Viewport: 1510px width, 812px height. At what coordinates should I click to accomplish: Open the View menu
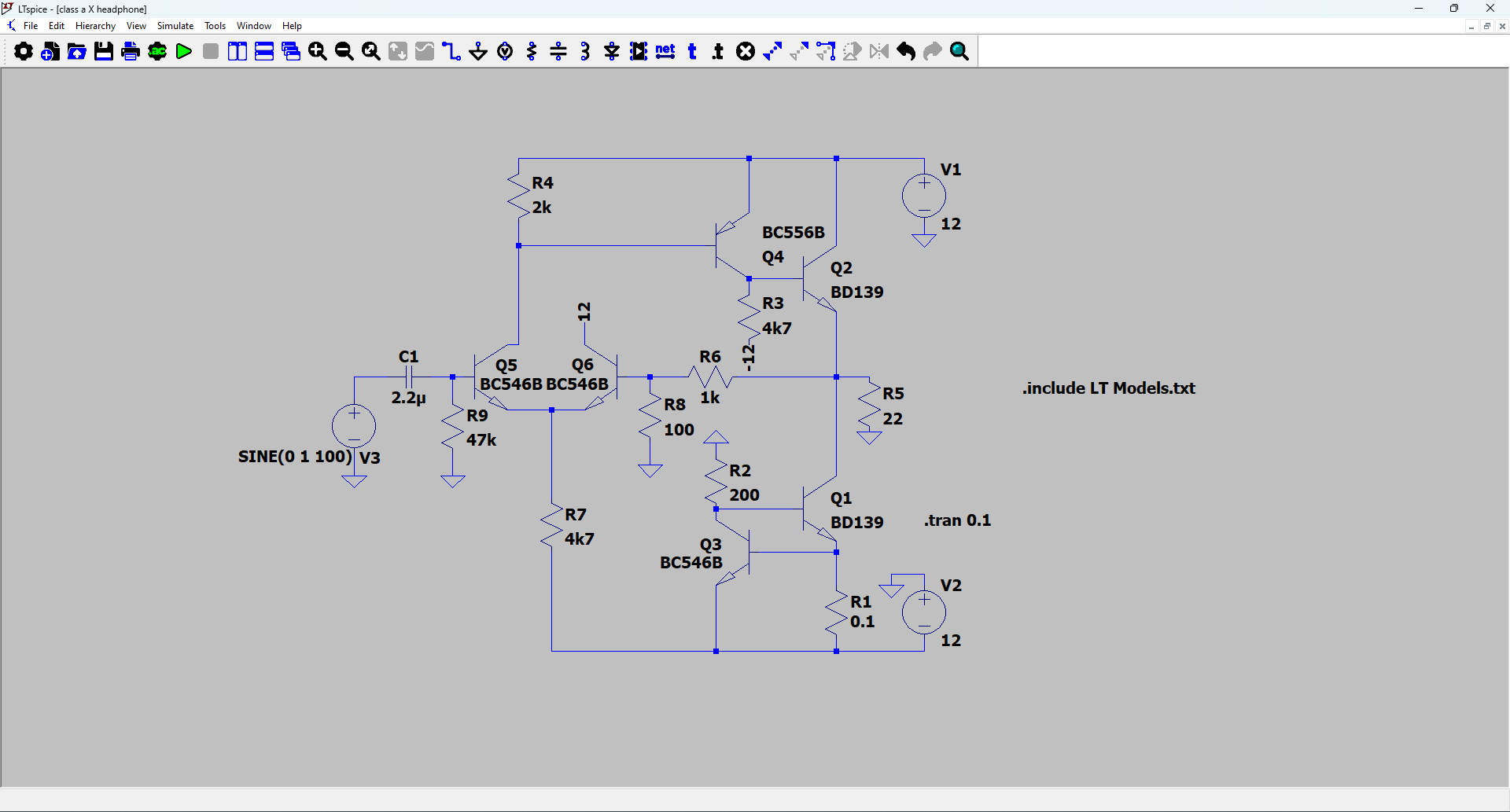pos(136,26)
